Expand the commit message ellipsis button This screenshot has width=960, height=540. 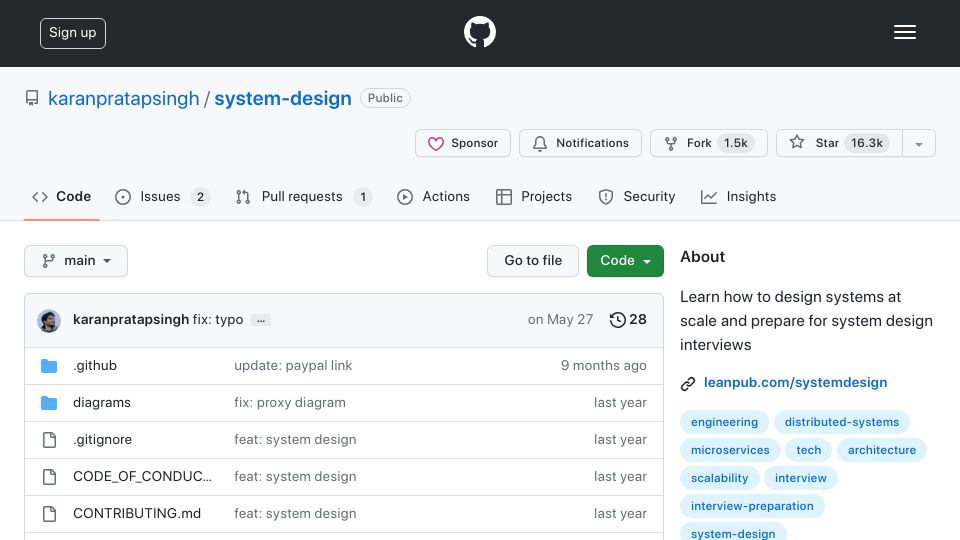(x=261, y=320)
